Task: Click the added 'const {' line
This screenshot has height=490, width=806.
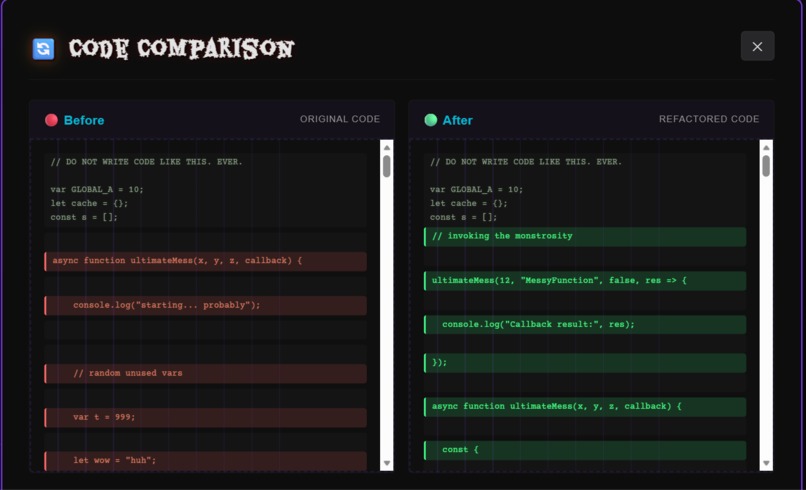Action: coord(585,450)
